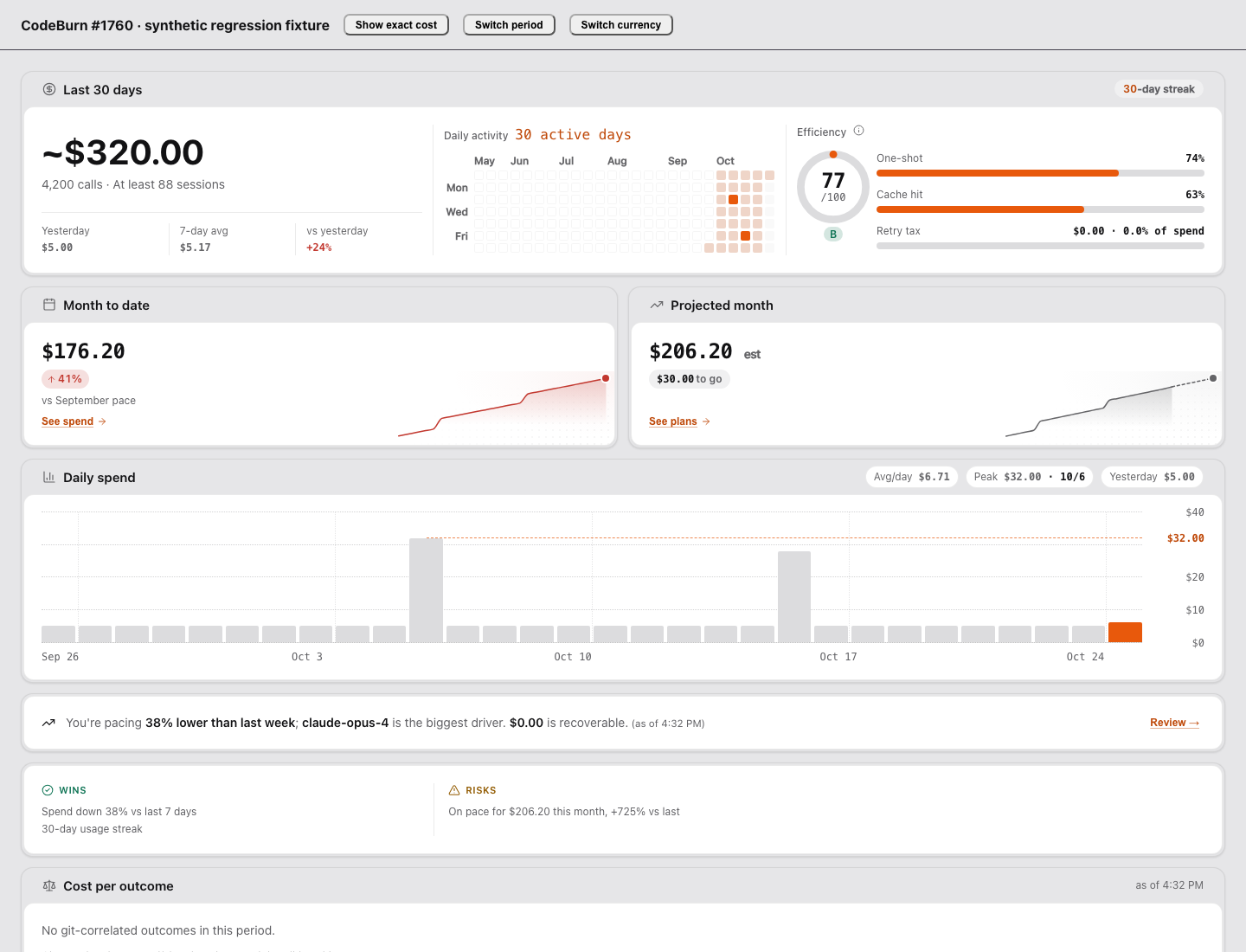Click the info icon next to Efficiency
This screenshot has width=1246, height=952.
(859, 131)
